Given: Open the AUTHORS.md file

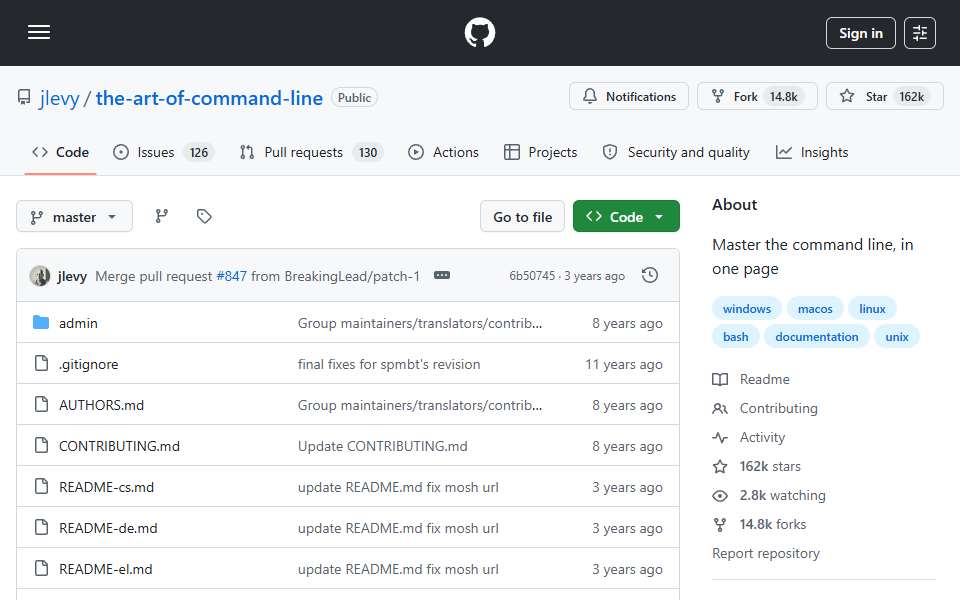Looking at the screenshot, I should (x=101, y=405).
